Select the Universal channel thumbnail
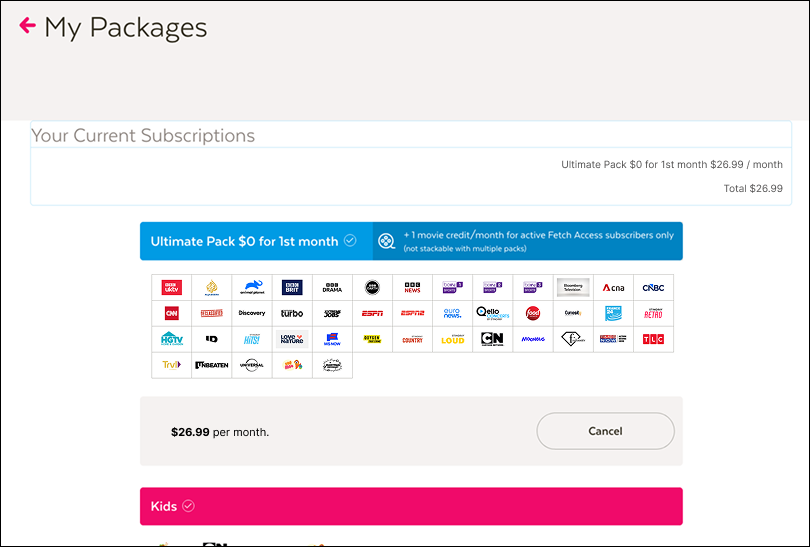810x547 pixels. (252, 365)
